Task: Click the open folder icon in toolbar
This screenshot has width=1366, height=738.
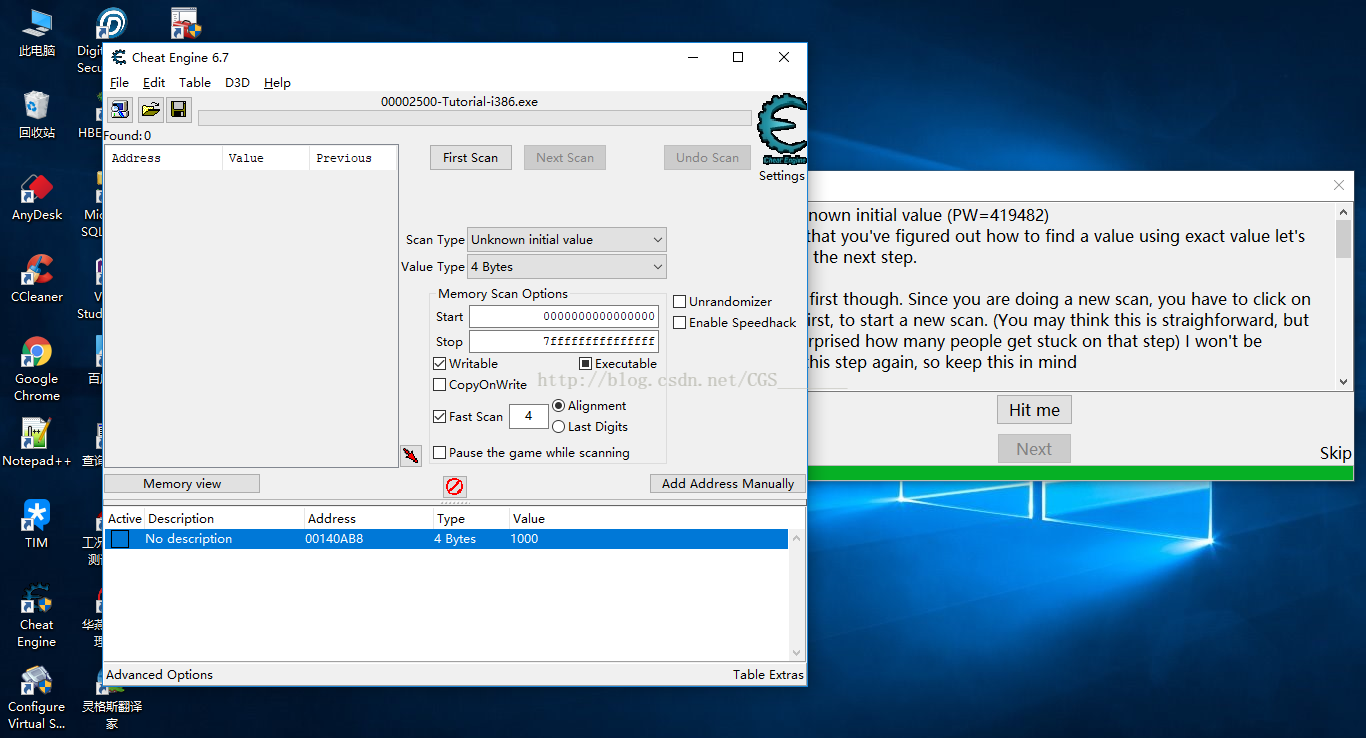Action: tap(150, 110)
